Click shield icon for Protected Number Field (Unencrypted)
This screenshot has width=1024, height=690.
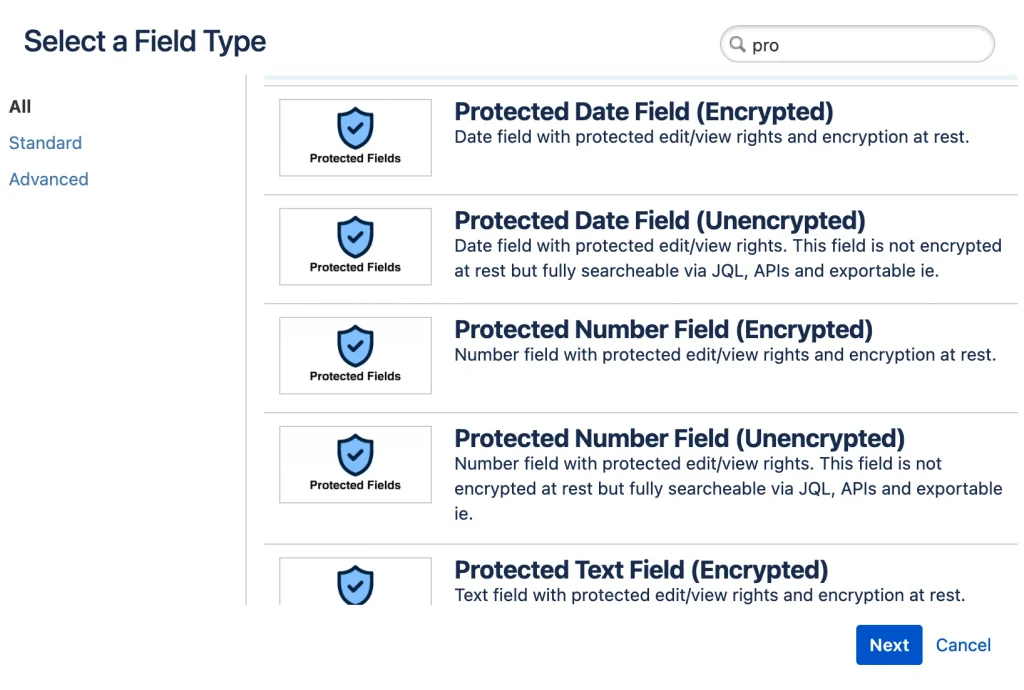pos(355,455)
